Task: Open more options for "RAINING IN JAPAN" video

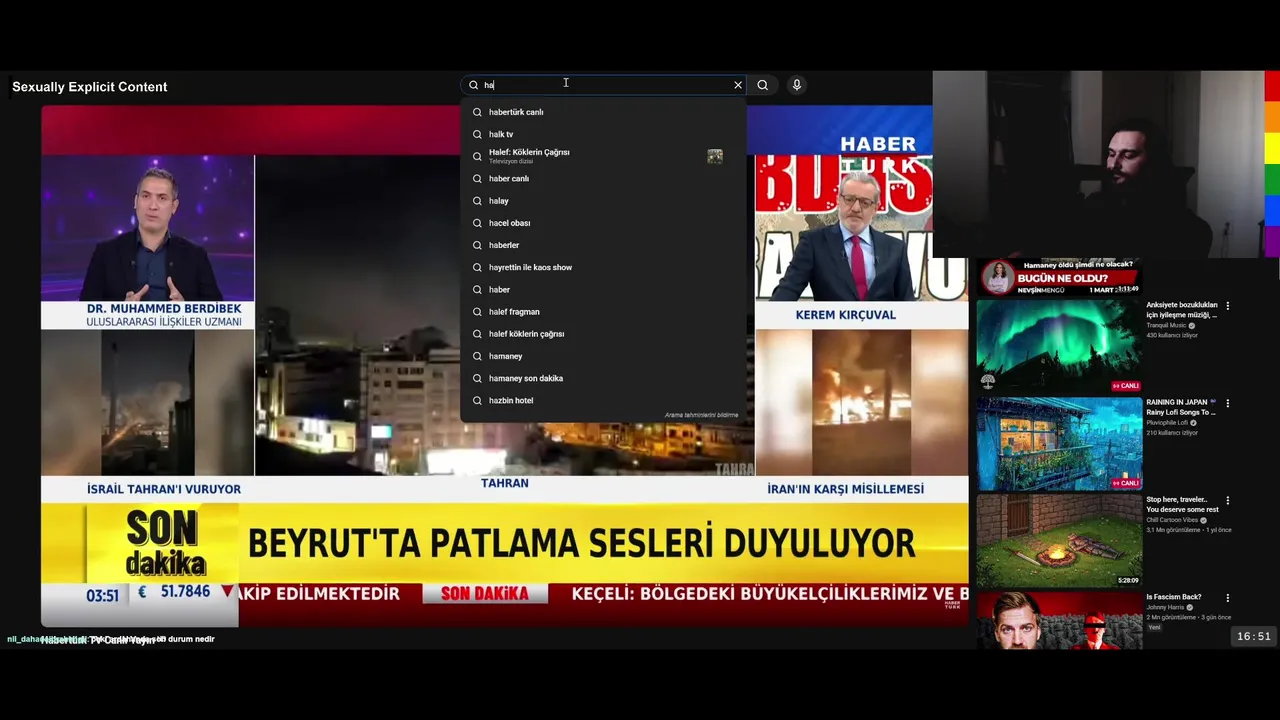Action: point(1228,403)
